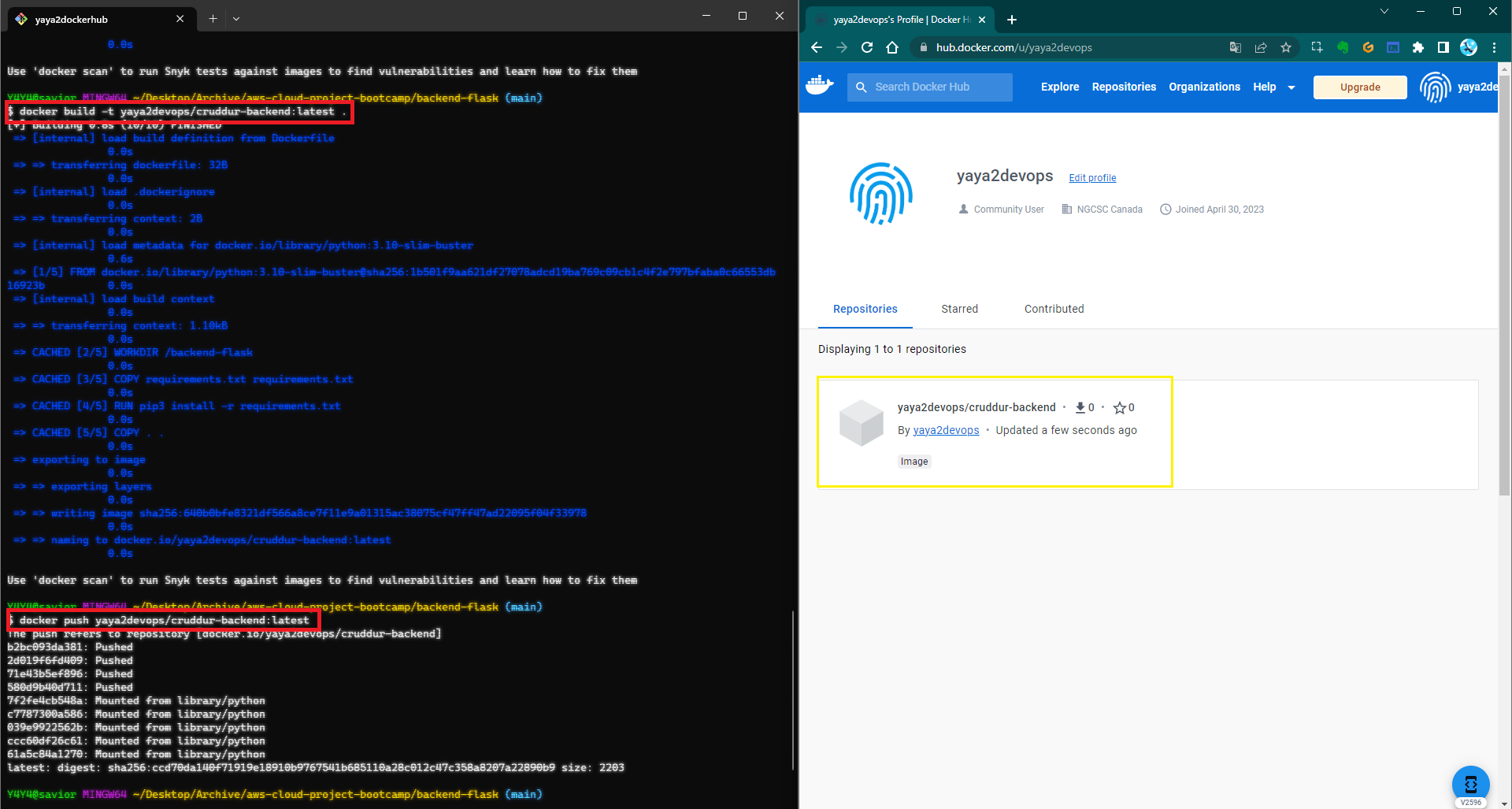
Task: Click the browser forward arrow
Action: [842, 47]
